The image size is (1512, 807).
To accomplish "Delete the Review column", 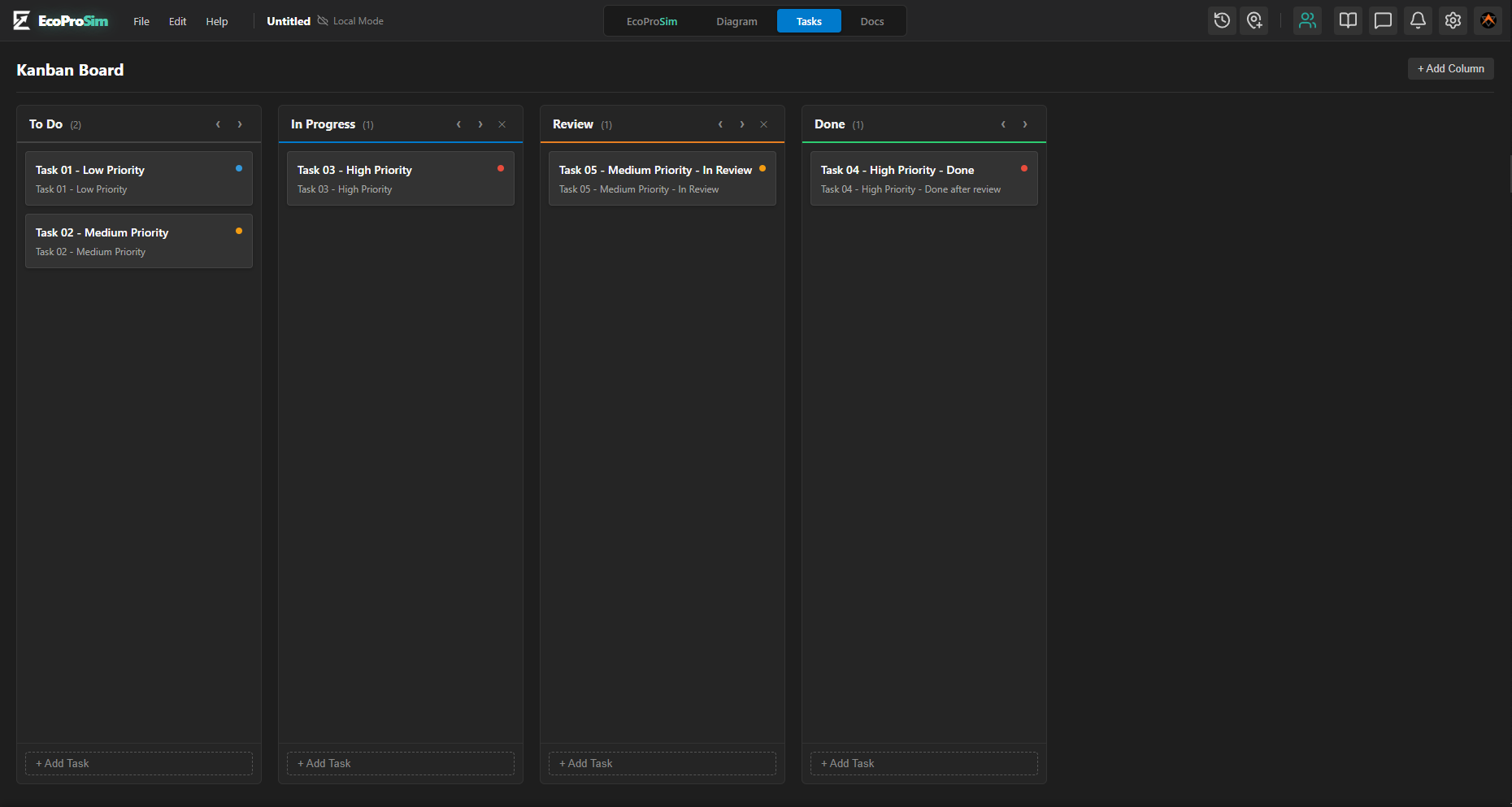I will (x=764, y=124).
